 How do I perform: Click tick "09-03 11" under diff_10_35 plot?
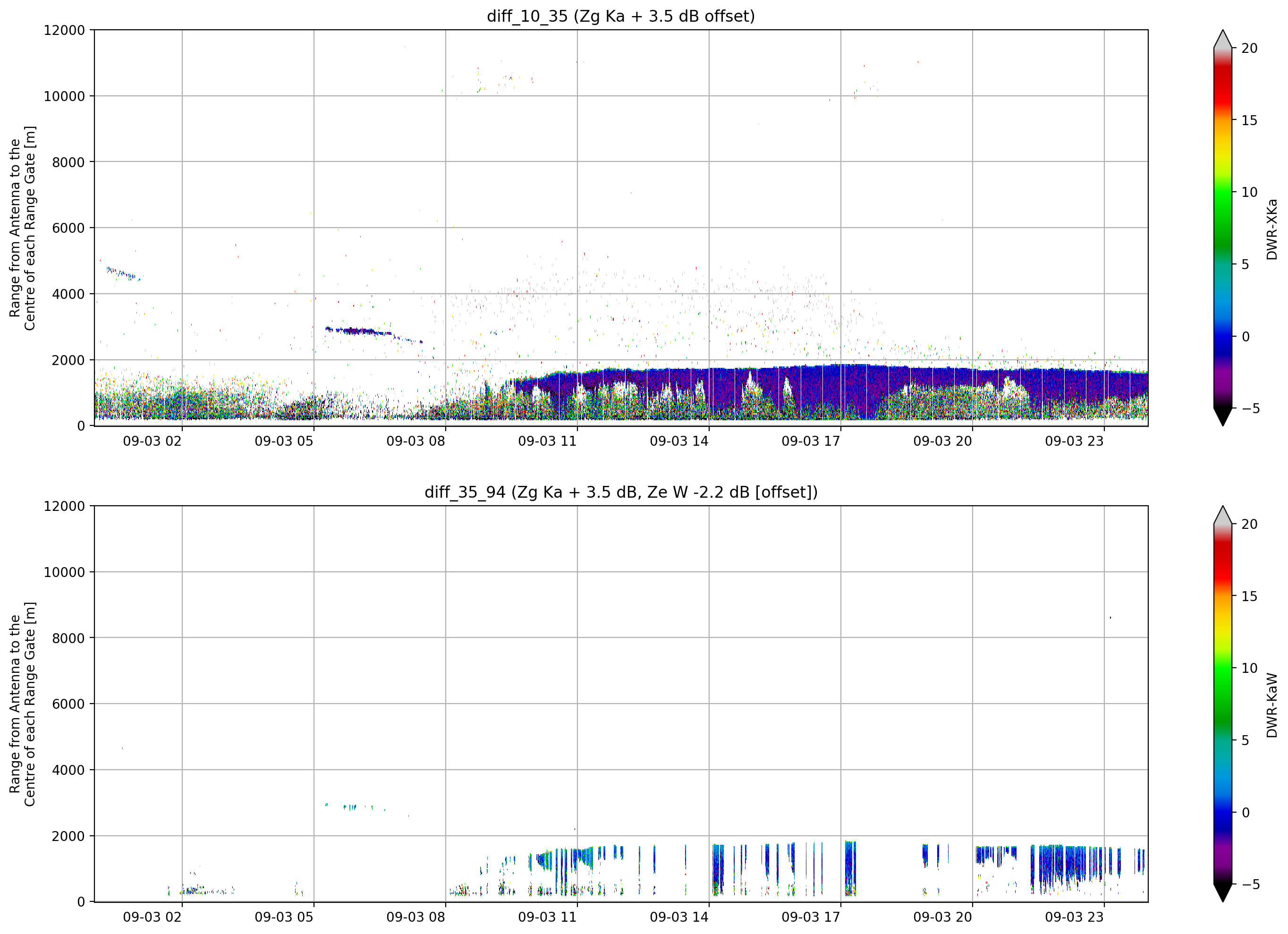pos(548,442)
